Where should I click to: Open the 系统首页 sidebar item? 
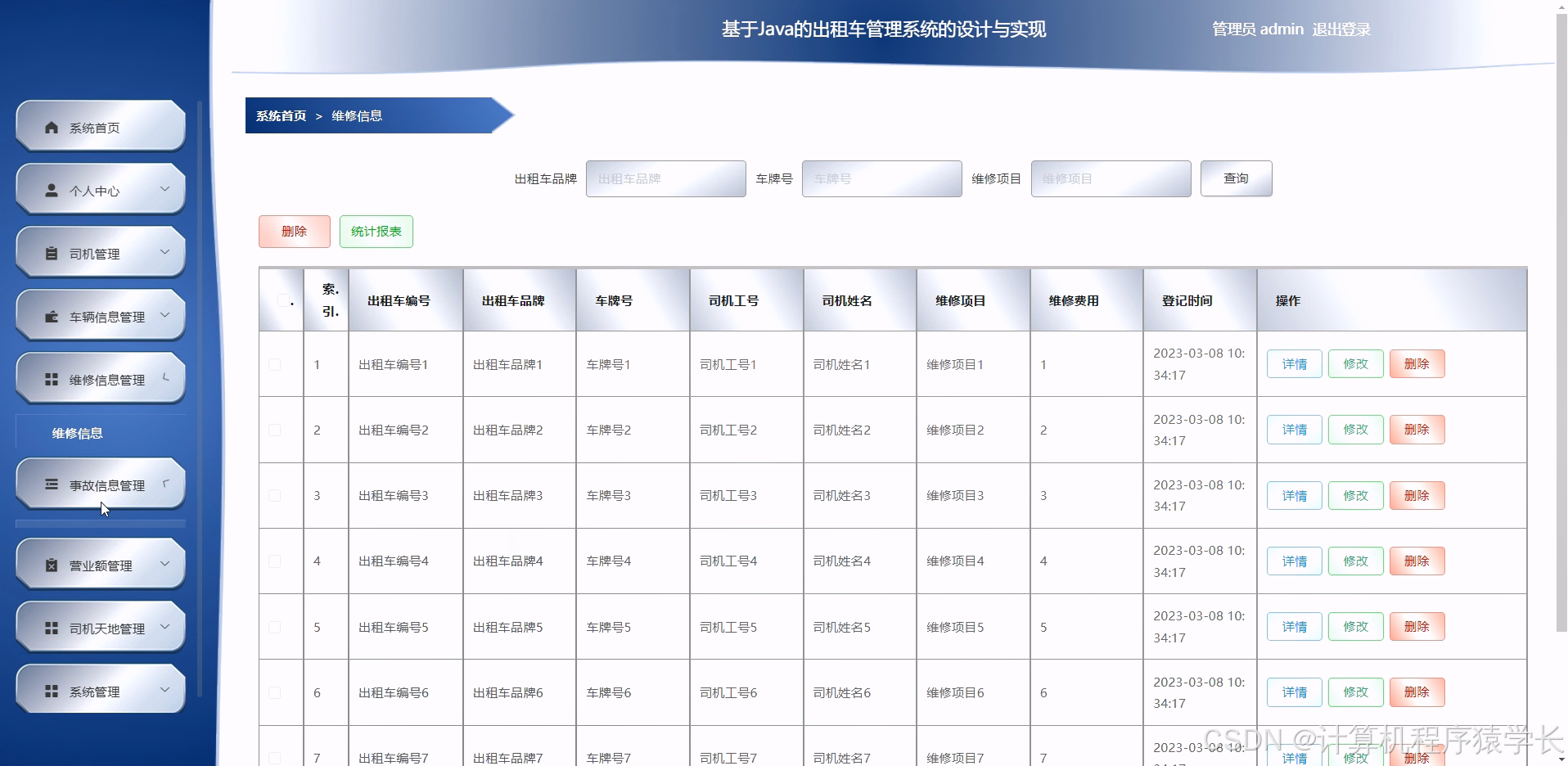click(x=101, y=127)
